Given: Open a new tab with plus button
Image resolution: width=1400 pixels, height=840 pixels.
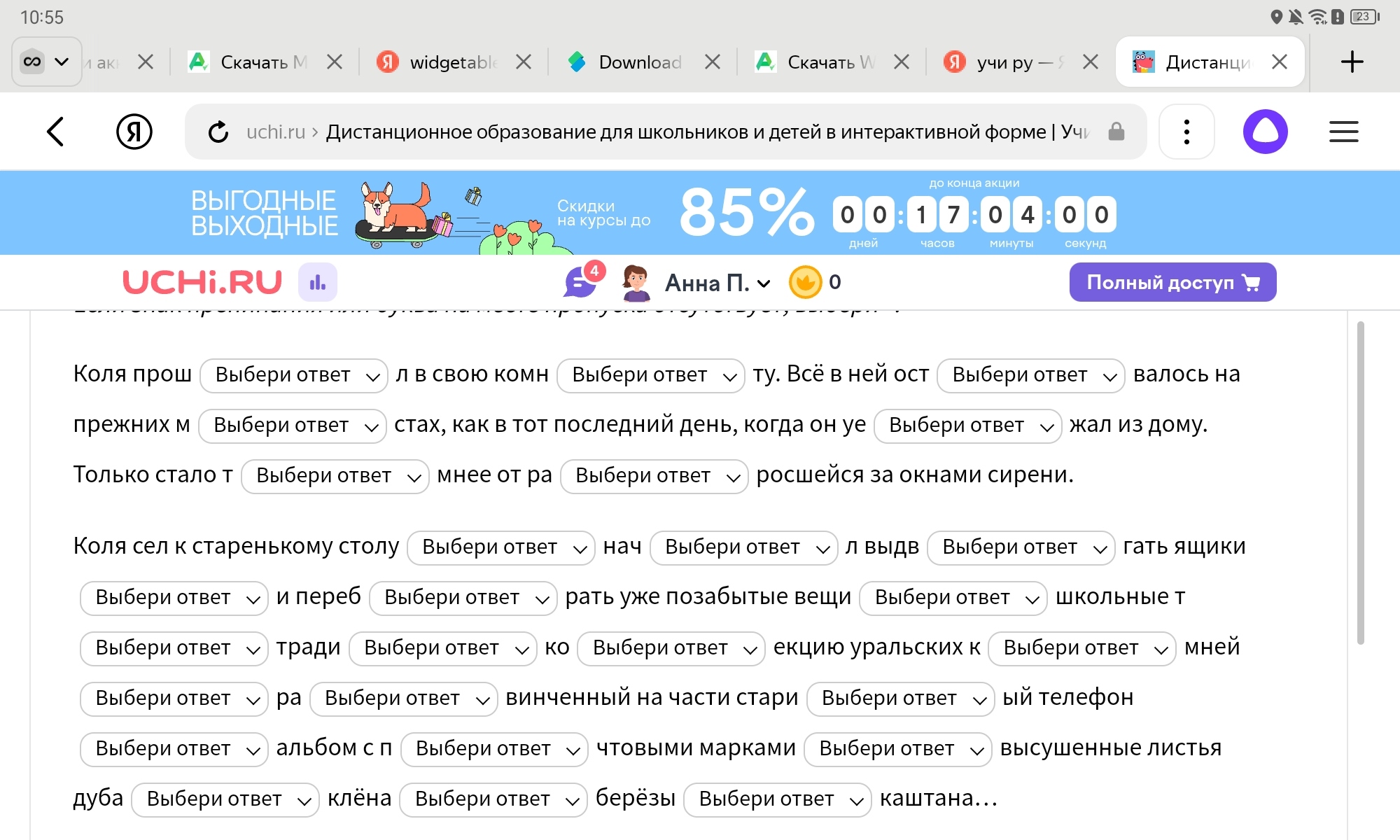Looking at the screenshot, I should (1352, 62).
